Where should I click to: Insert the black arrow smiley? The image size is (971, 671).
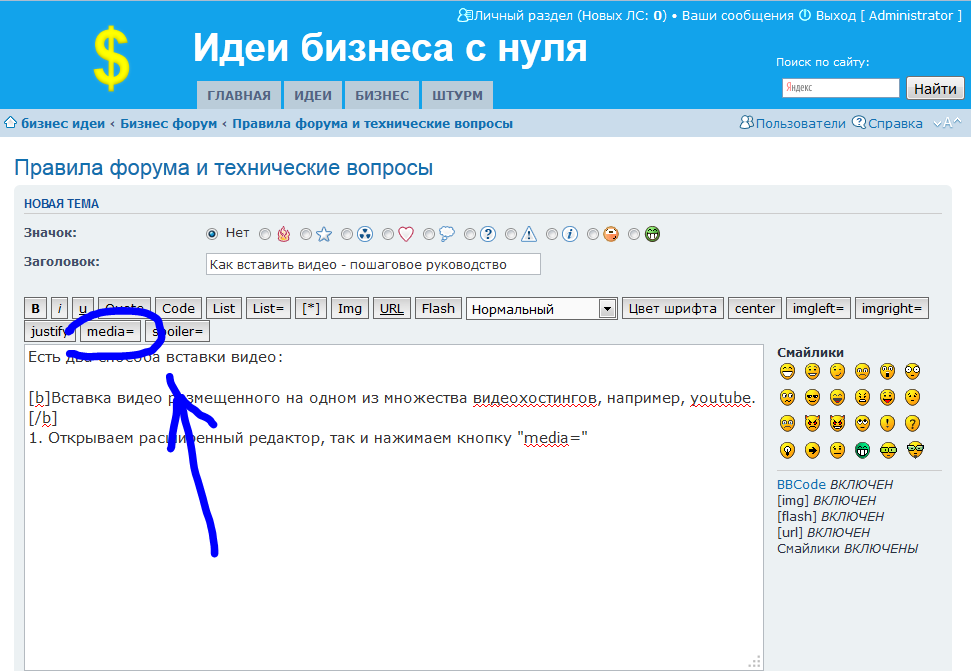[813, 450]
